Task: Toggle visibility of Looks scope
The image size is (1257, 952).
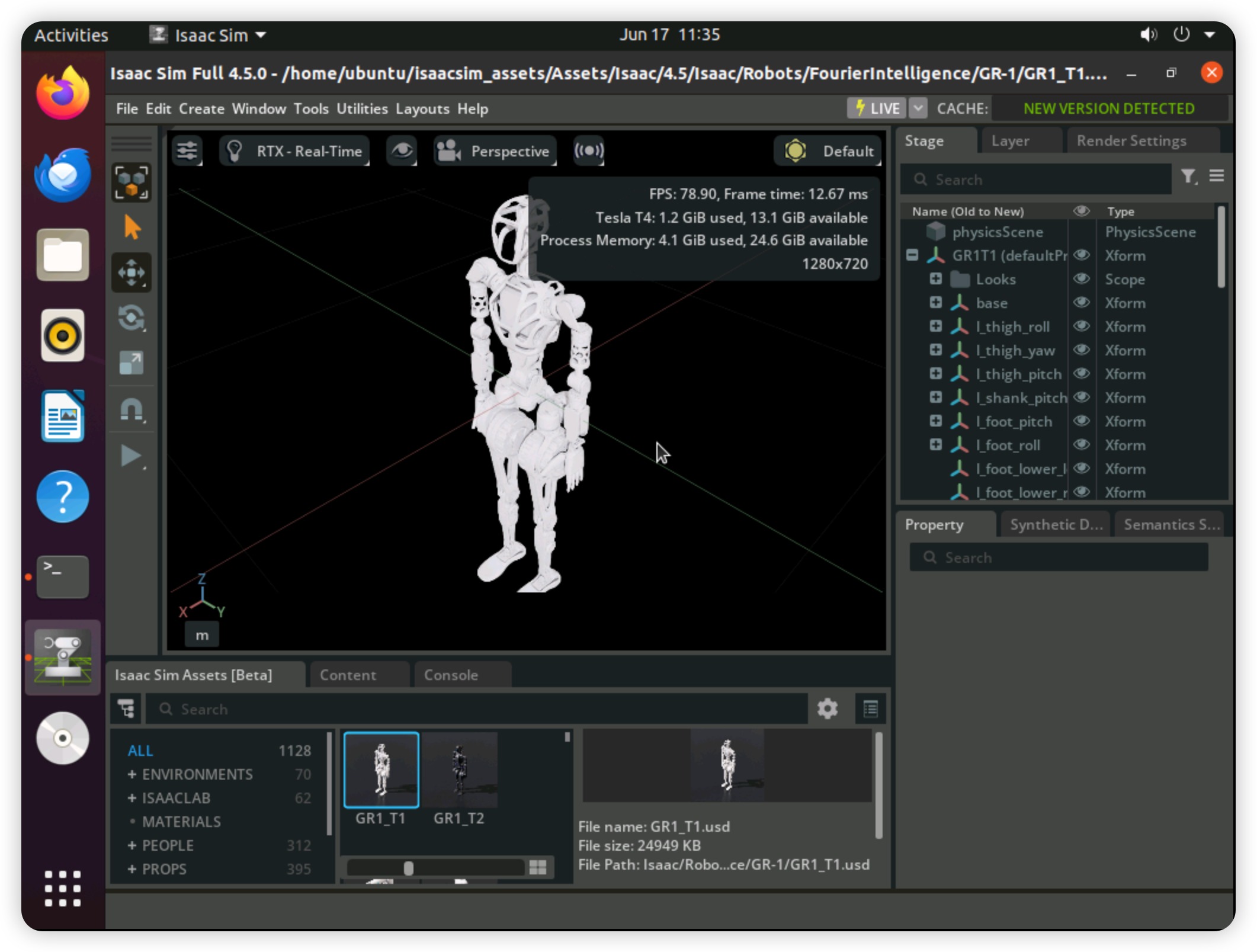Action: (x=1082, y=279)
